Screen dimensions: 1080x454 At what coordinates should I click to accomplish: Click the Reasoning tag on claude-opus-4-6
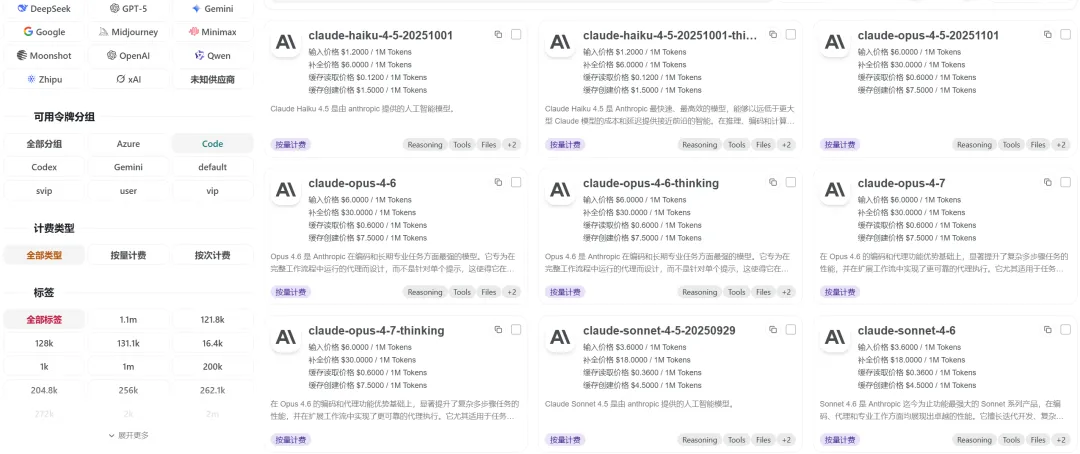click(x=424, y=292)
